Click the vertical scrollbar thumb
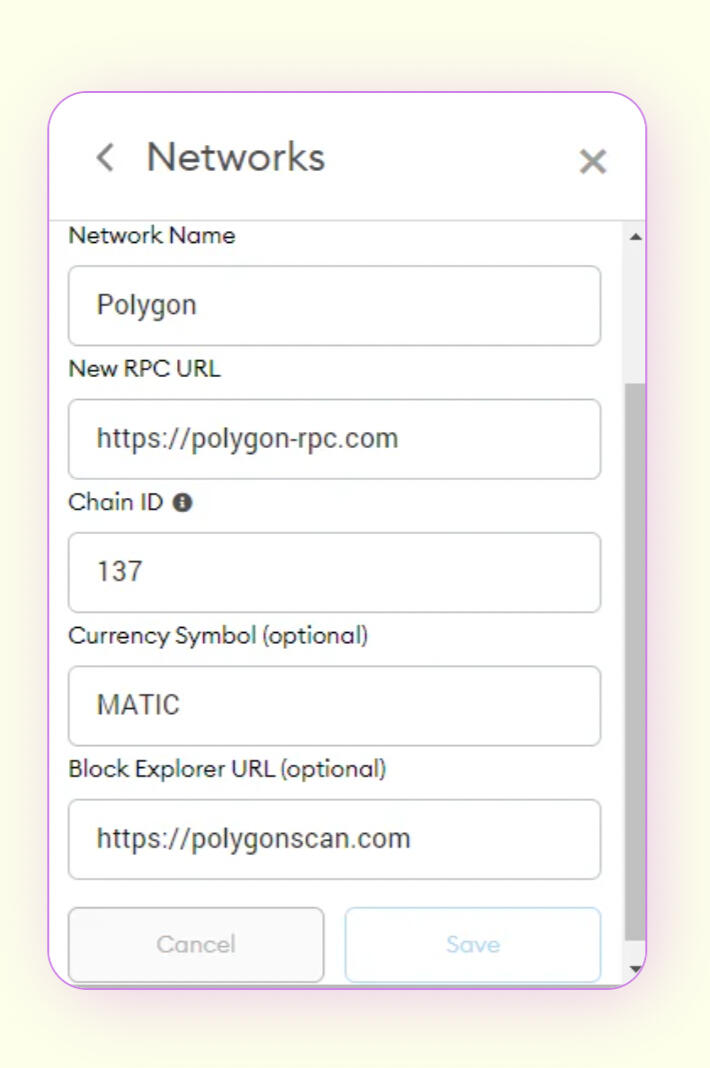Screen dimensions: 710x1068 (635, 660)
